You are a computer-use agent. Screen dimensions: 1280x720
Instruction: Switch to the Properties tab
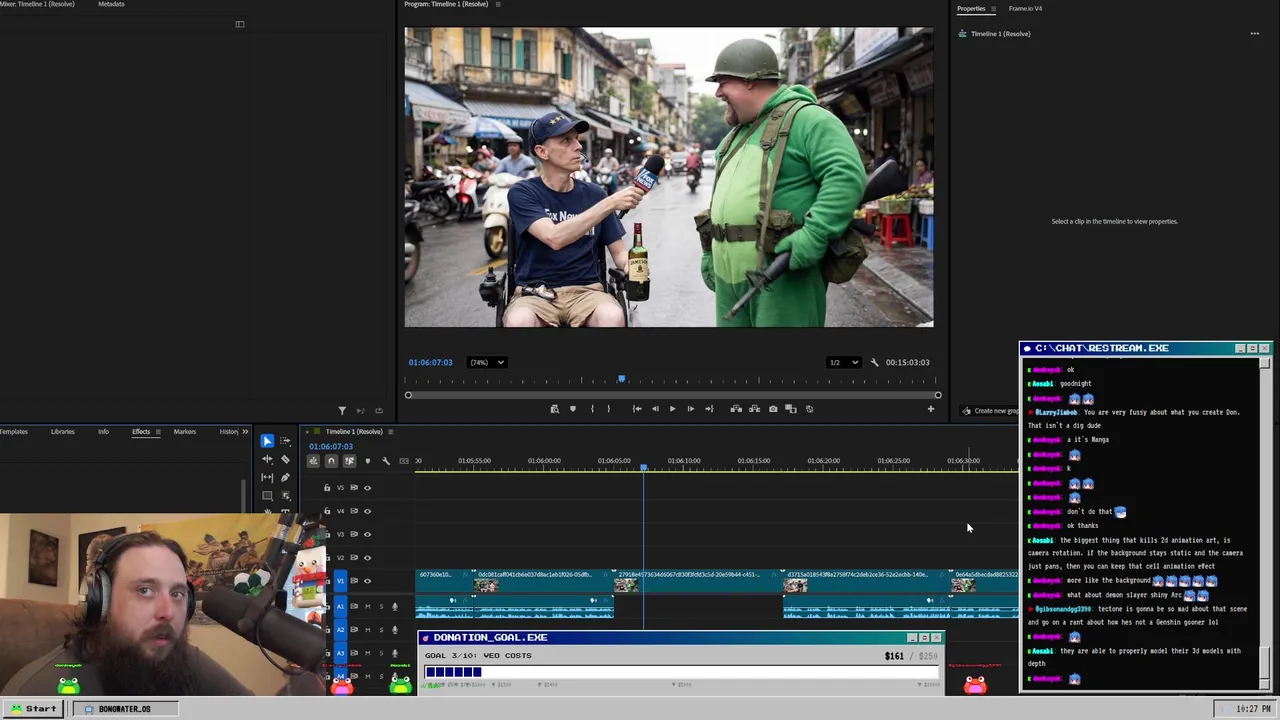(971, 8)
